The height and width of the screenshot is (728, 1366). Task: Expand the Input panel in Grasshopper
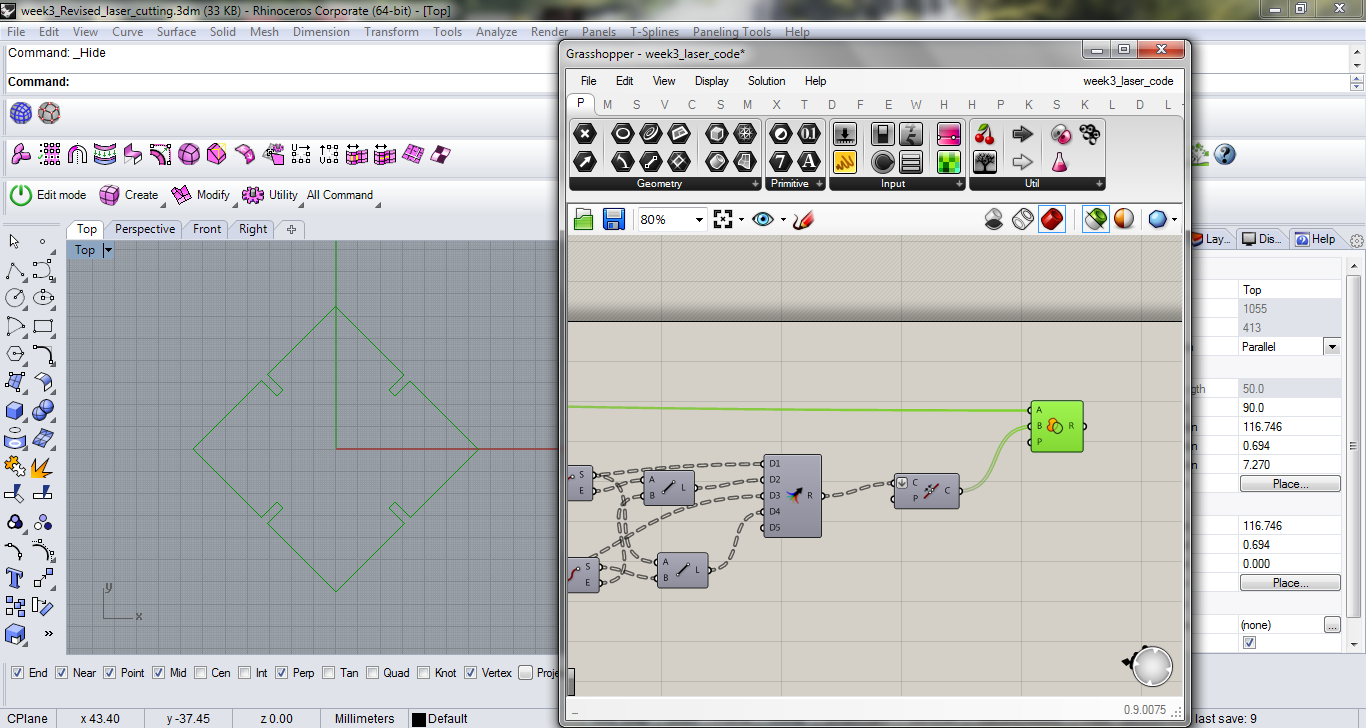(x=960, y=184)
